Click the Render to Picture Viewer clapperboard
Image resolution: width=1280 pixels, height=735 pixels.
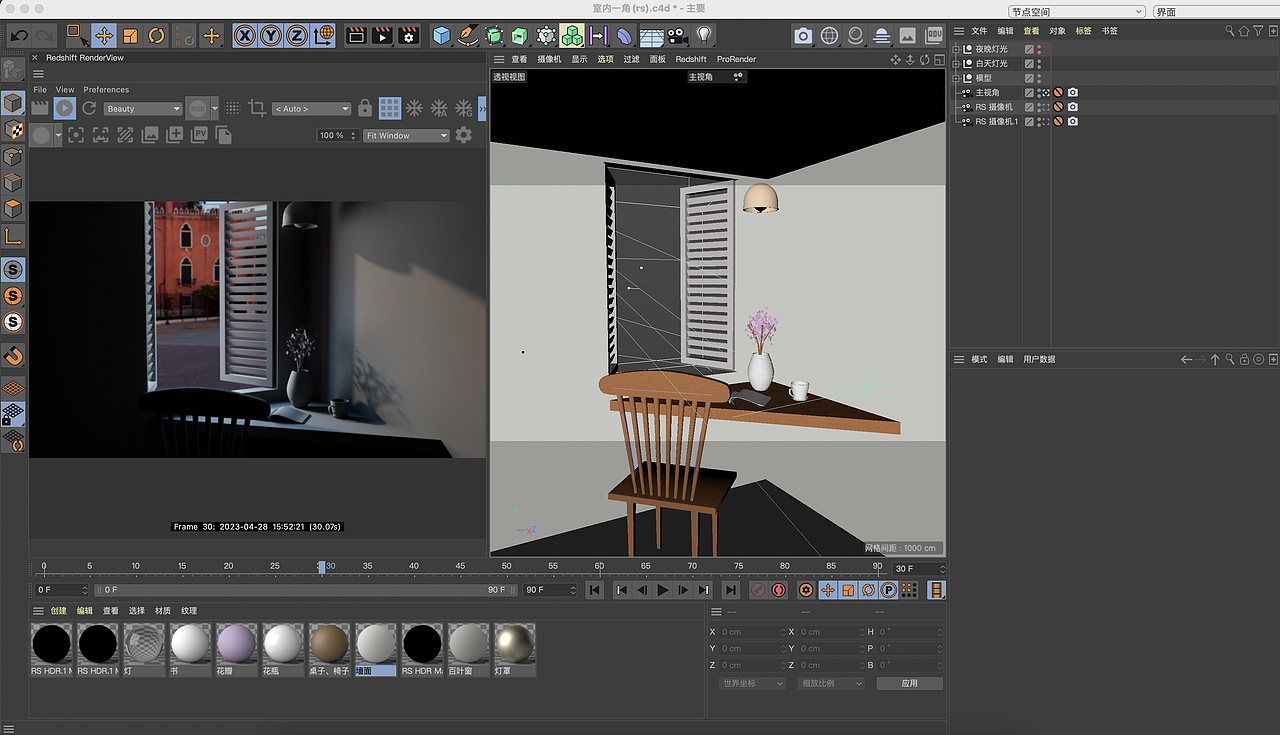click(382, 36)
